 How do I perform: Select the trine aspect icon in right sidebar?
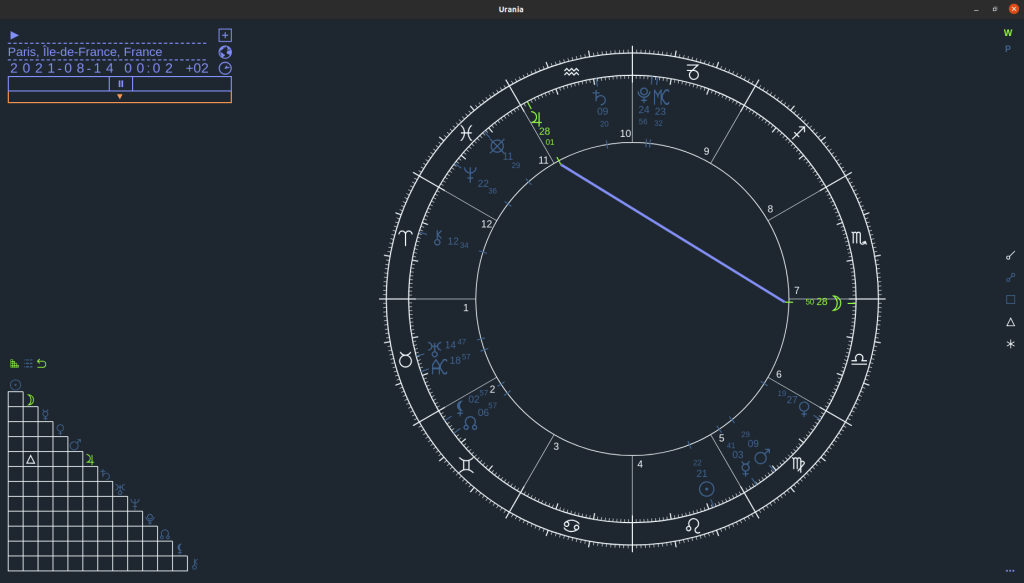(x=1010, y=322)
